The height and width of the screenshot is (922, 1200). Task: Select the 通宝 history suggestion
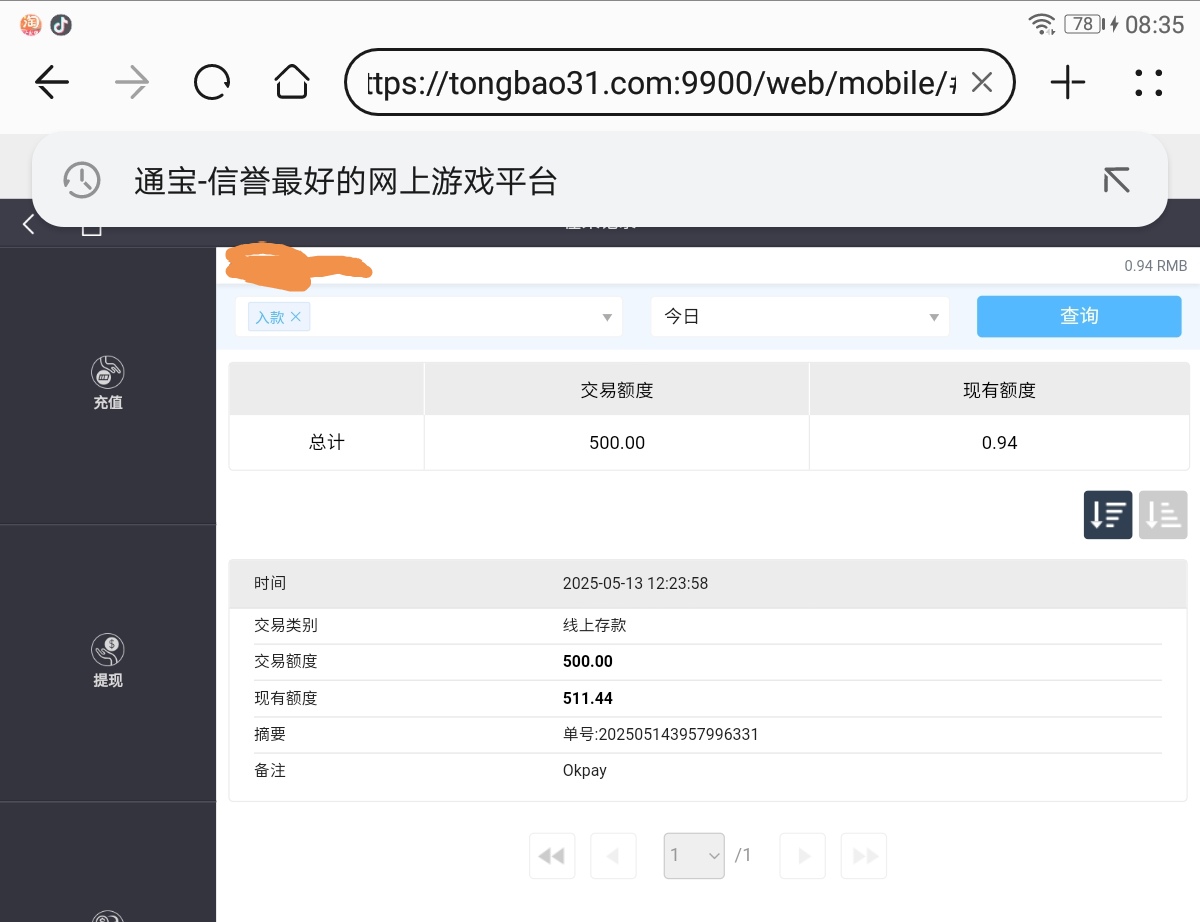[345, 181]
